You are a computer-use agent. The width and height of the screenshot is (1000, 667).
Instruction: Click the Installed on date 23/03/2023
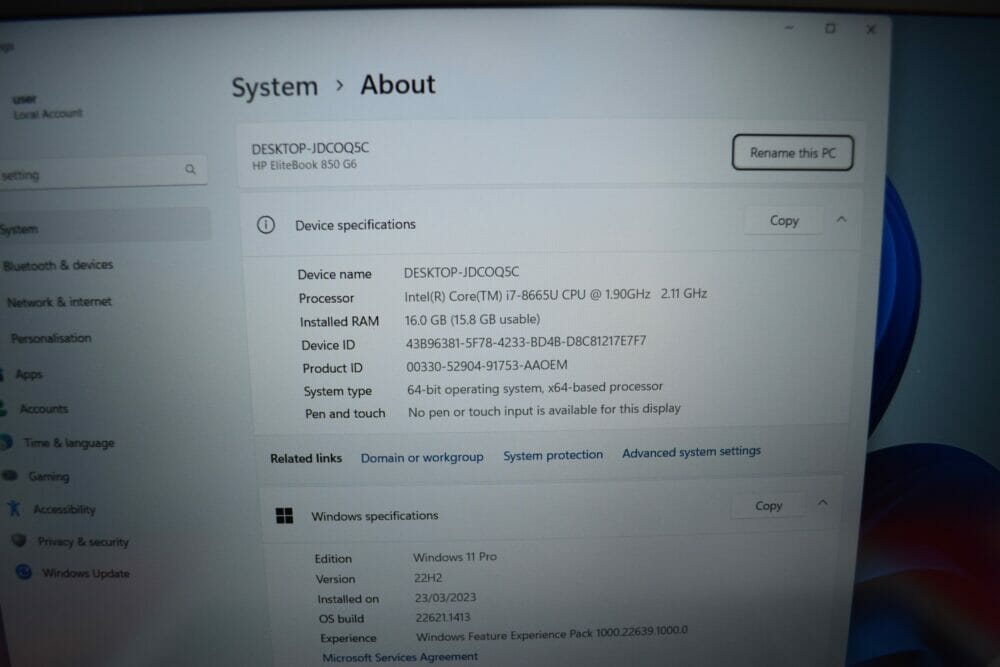click(x=445, y=597)
